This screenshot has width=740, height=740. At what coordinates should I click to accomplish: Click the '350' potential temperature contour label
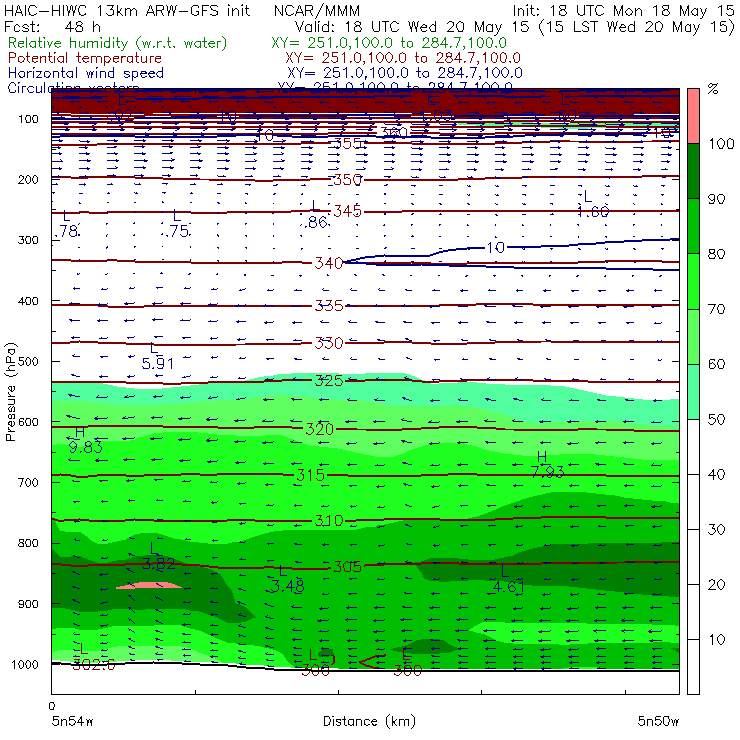[347, 180]
